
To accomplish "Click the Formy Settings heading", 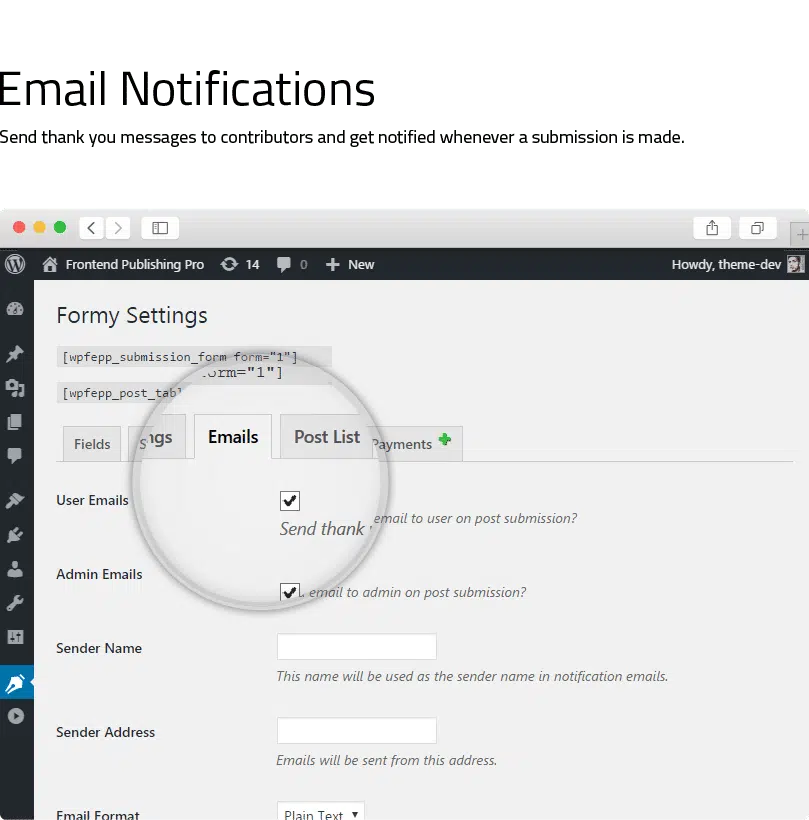I will click(x=132, y=315).
